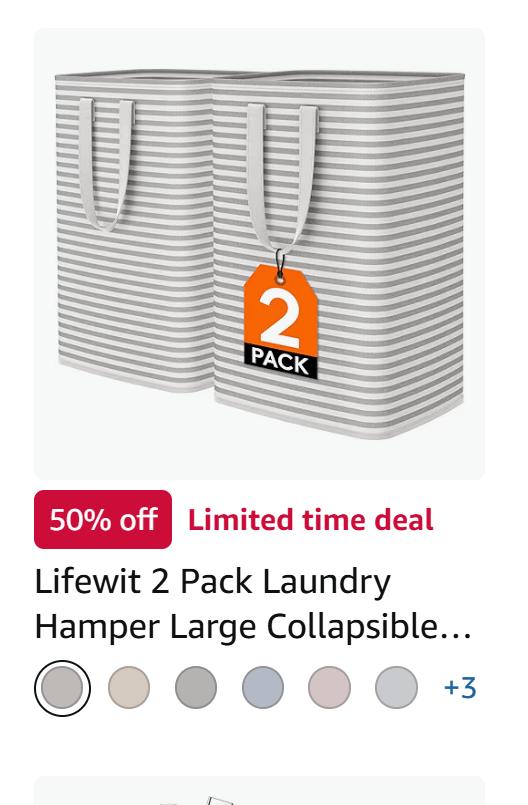Viewport: 528px width, 805px height.
Task: Choose the dark gray third color swatch
Action: [196, 688]
